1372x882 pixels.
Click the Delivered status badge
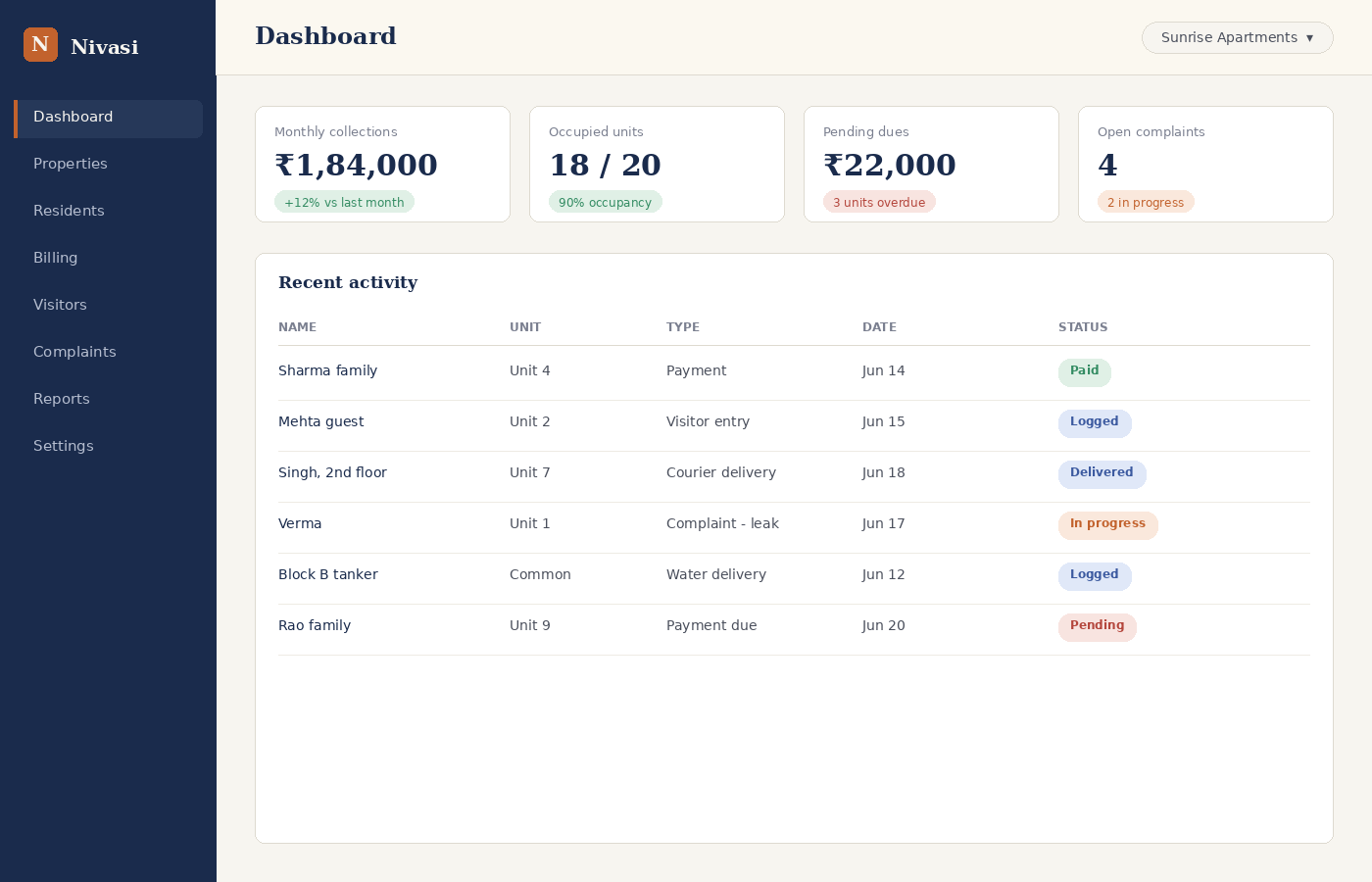tap(1102, 473)
